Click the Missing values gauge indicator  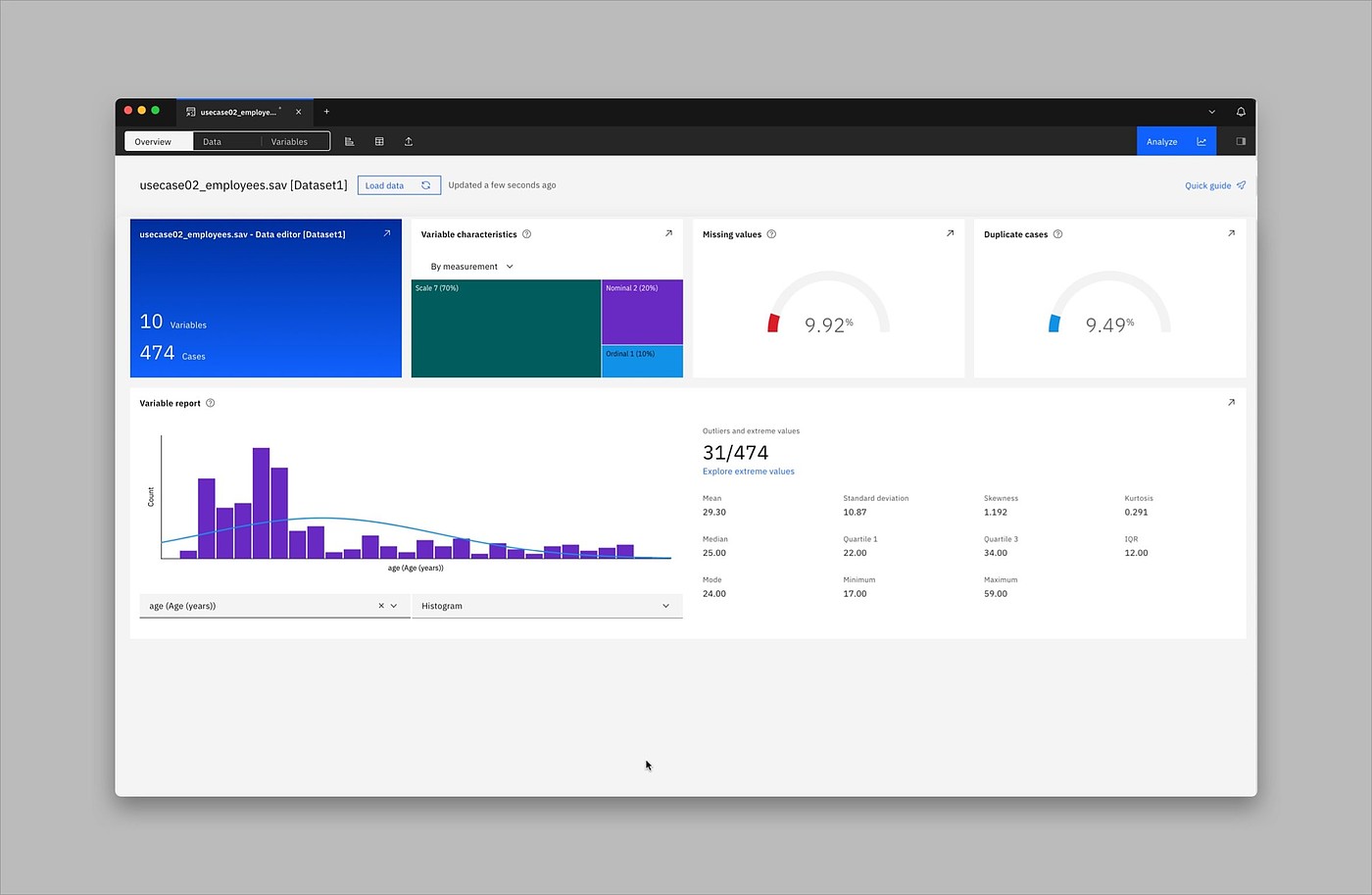point(773,323)
